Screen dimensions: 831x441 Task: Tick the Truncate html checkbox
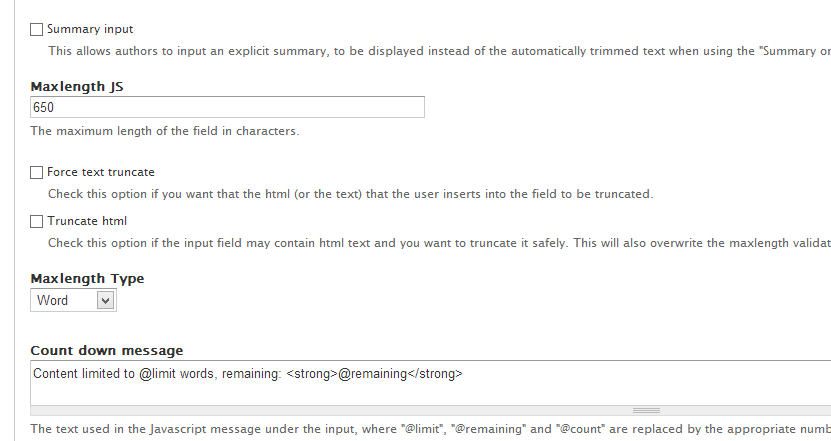click(37, 222)
